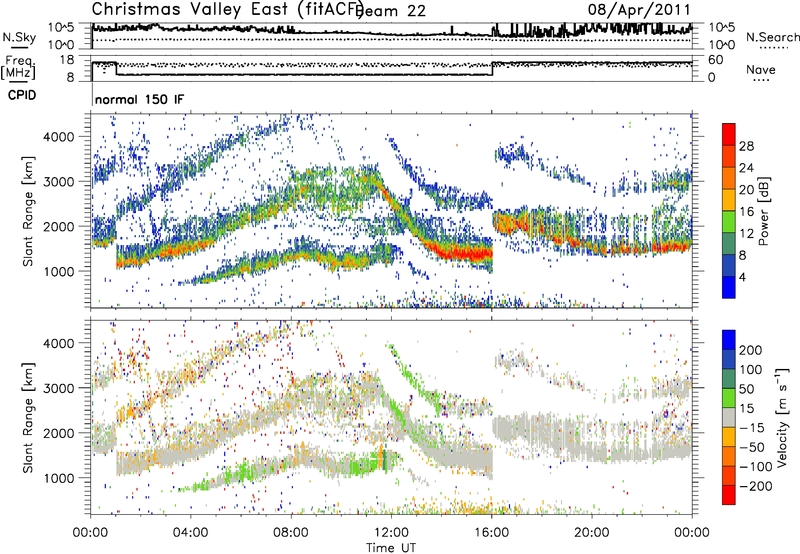The height and width of the screenshot is (554, 800).
Task: Click the '1000' tick on velocity panel
Action: pos(58,478)
